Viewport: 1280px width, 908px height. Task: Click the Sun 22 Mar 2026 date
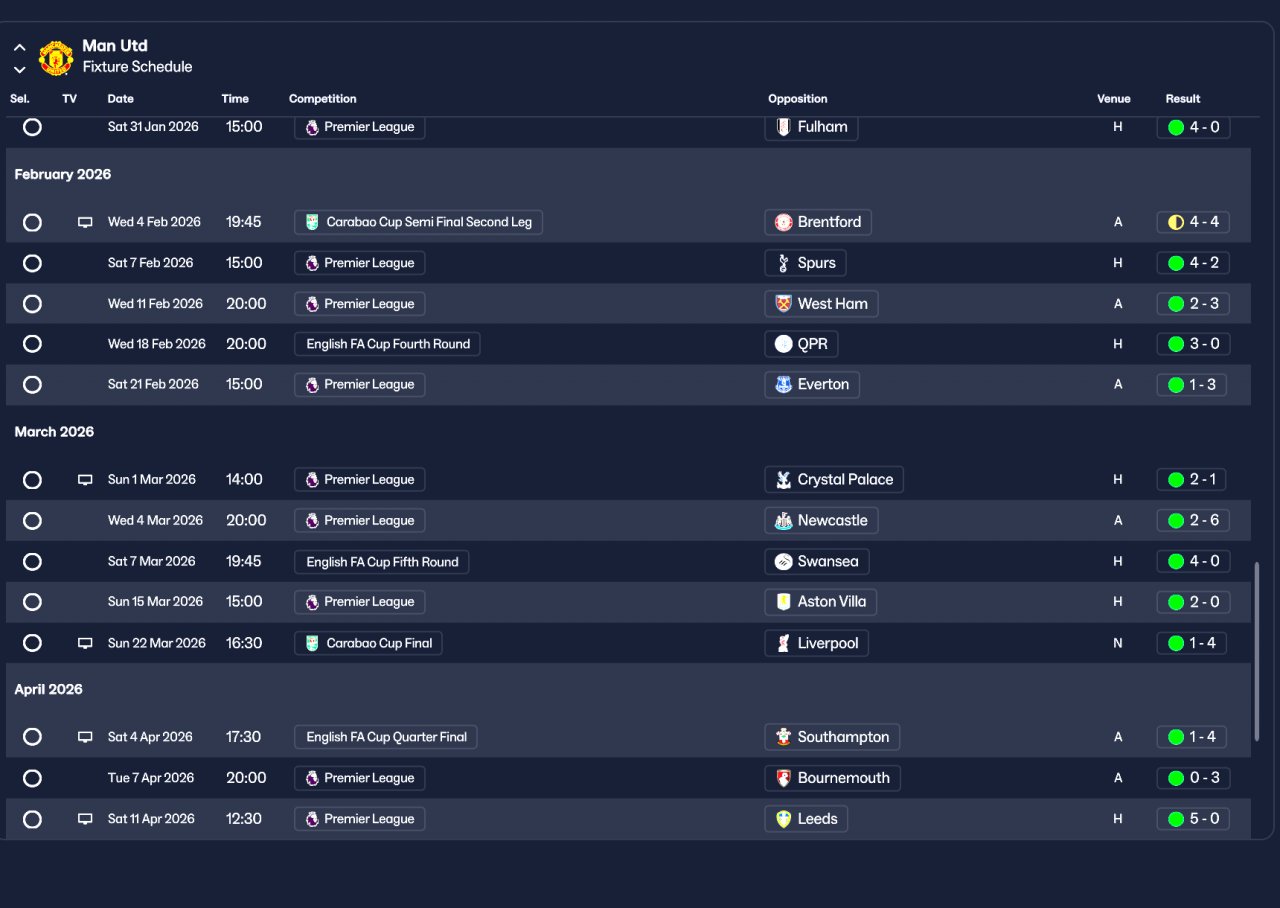(157, 643)
